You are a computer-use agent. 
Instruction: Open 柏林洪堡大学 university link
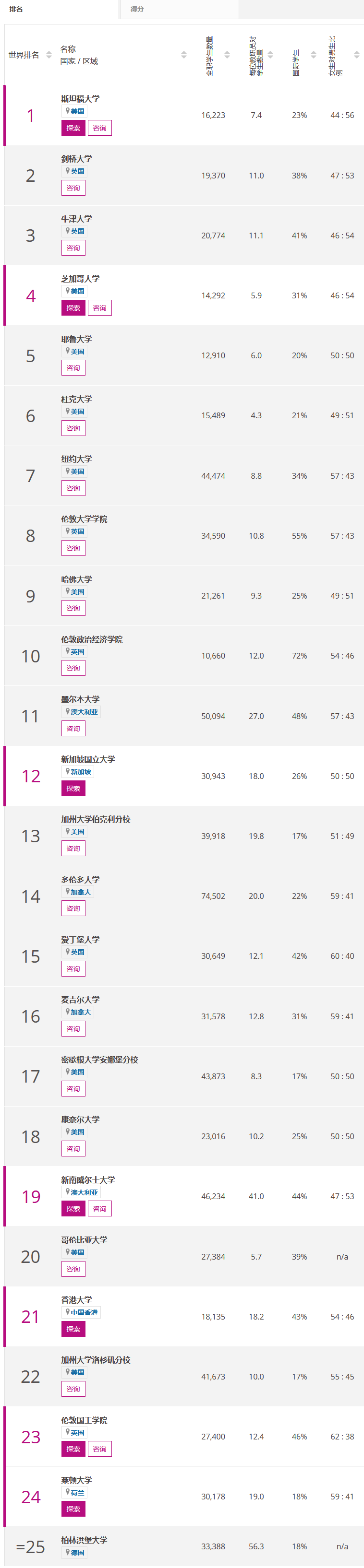pyautogui.click(x=84, y=1540)
